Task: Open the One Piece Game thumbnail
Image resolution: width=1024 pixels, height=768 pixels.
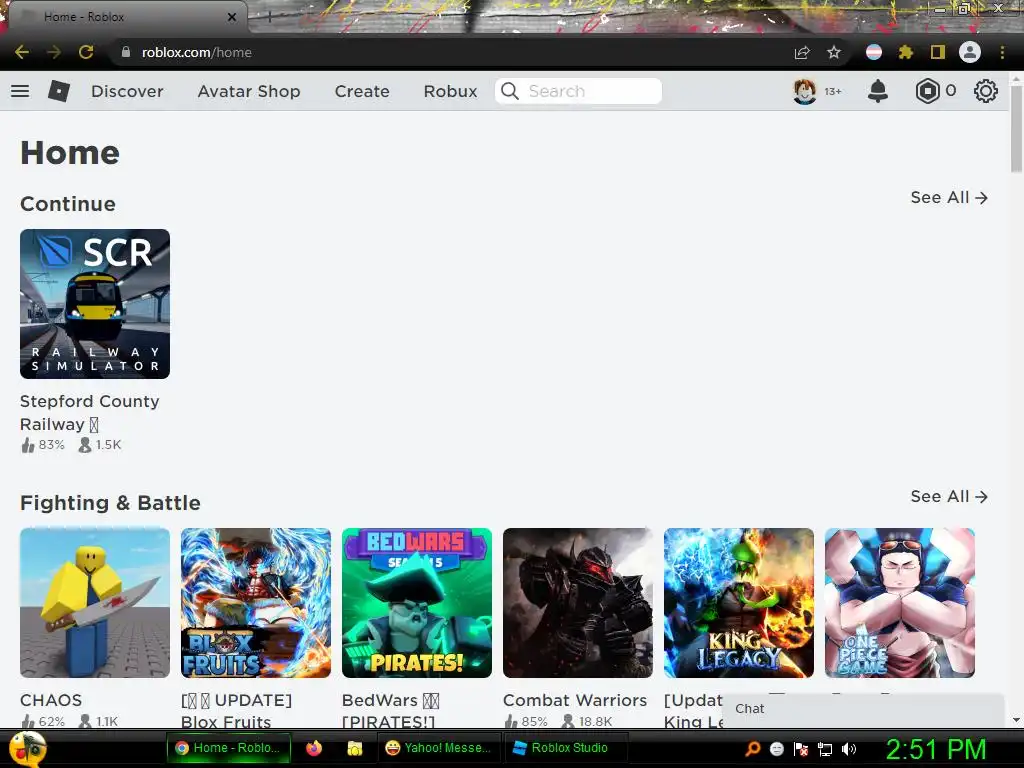Action: point(900,603)
